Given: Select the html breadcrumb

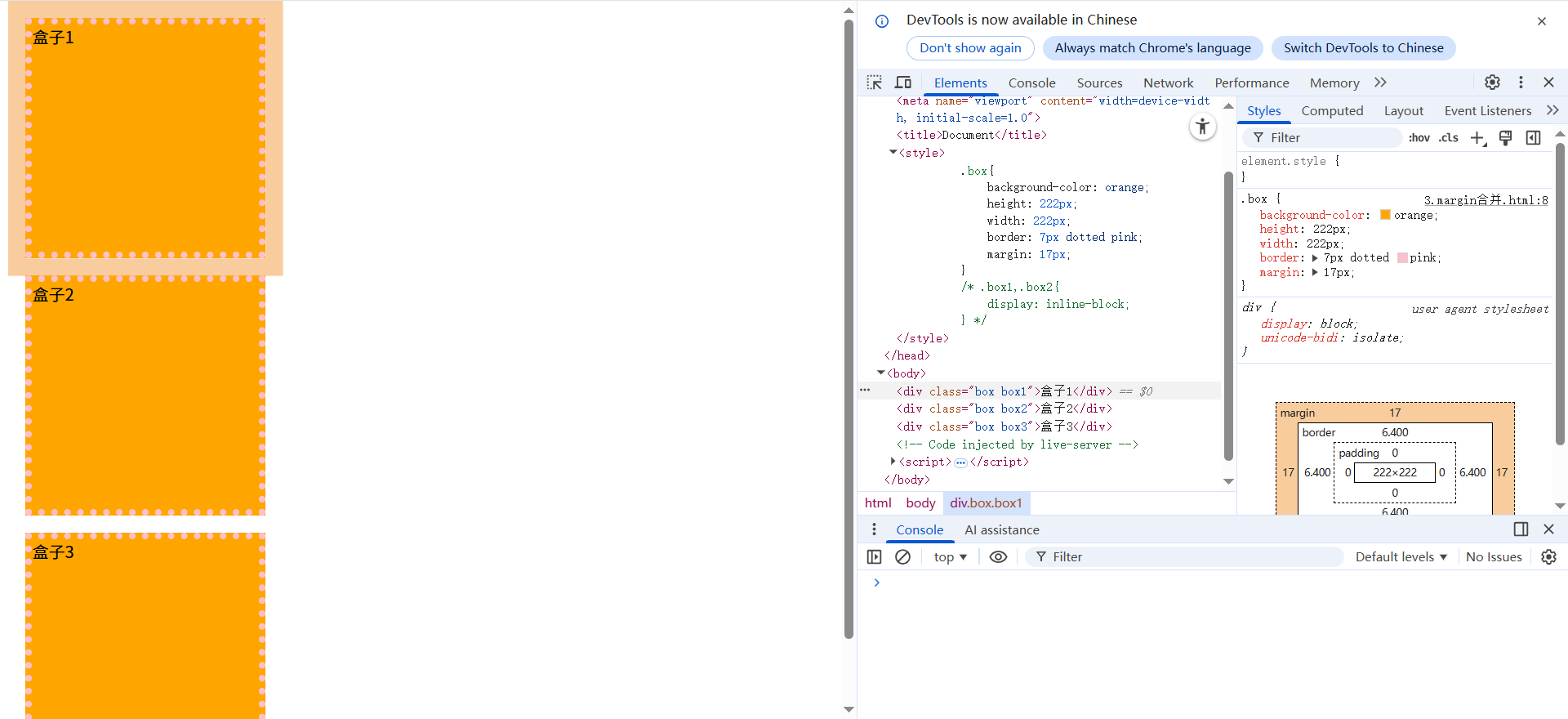Looking at the screenshot, I should tap(878, 503).
